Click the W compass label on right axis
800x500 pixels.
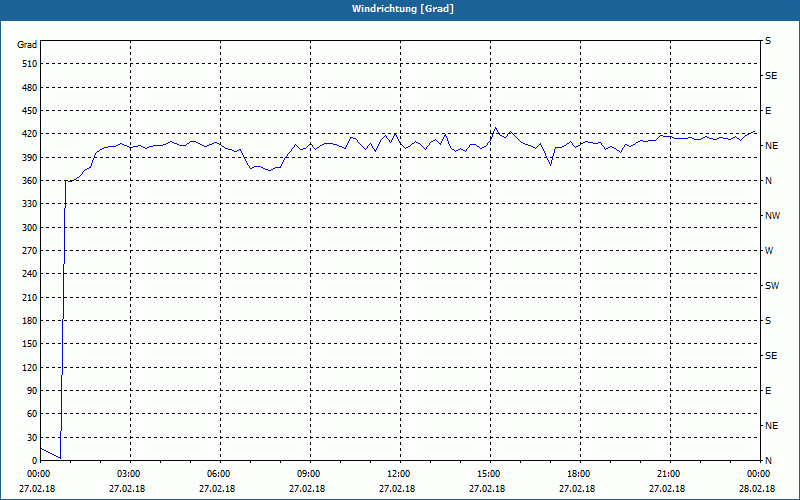[x=769, y=251]
